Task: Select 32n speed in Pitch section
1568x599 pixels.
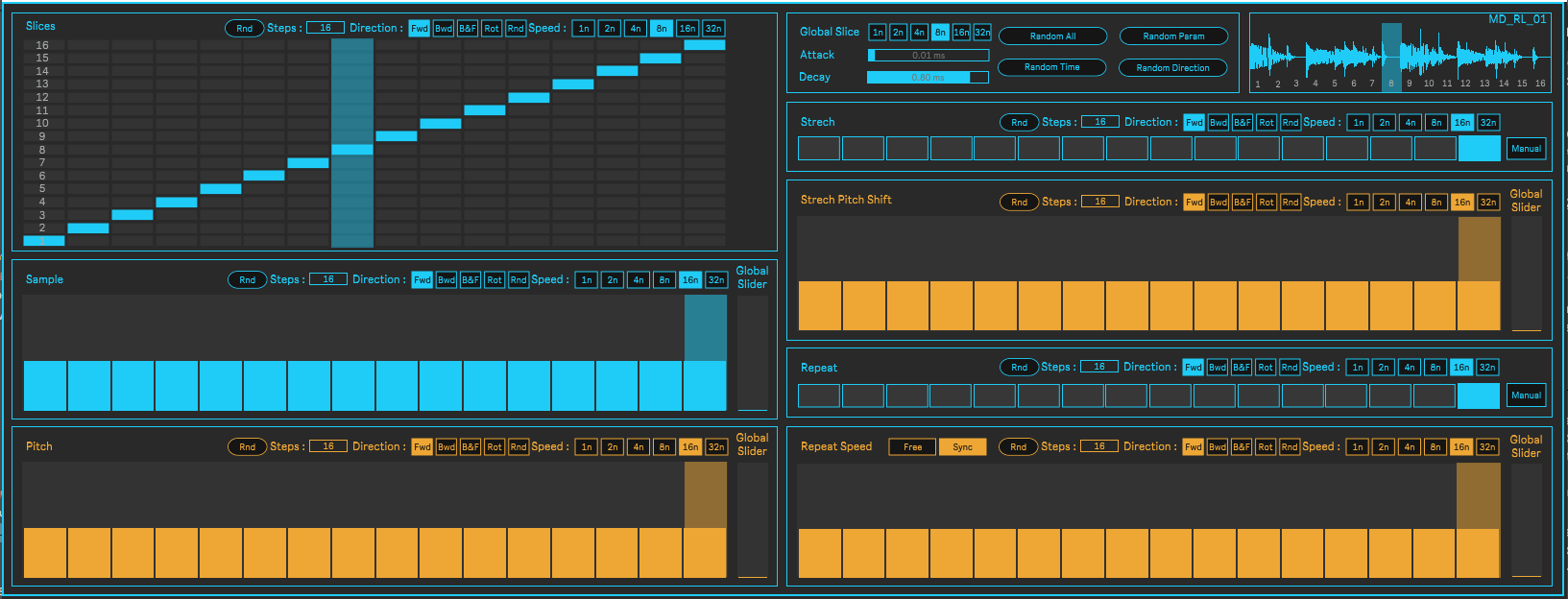Action: 716,447
